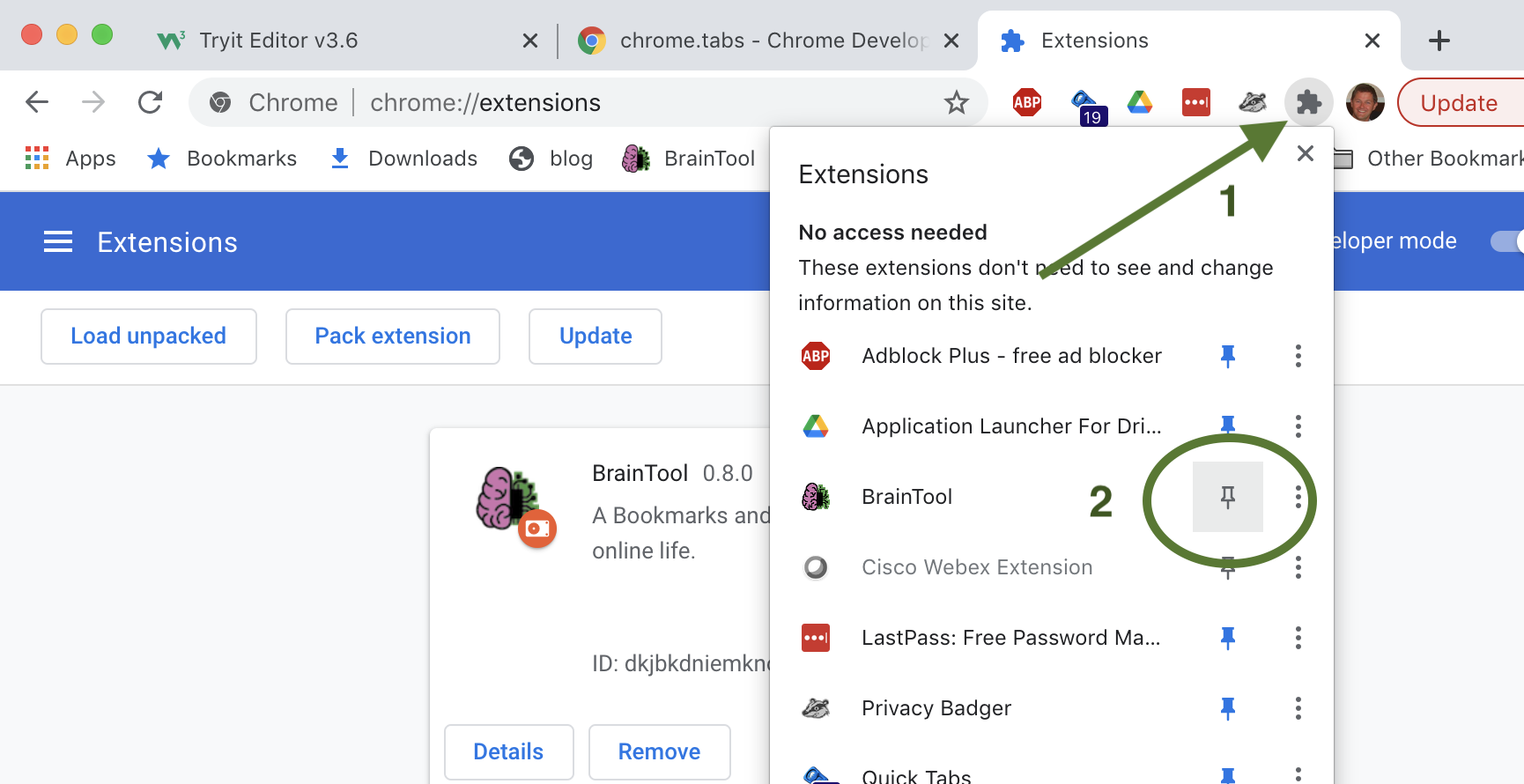Select the Extensions browser tab
Screen dimensions: 1524x784
coord(1189,41)
